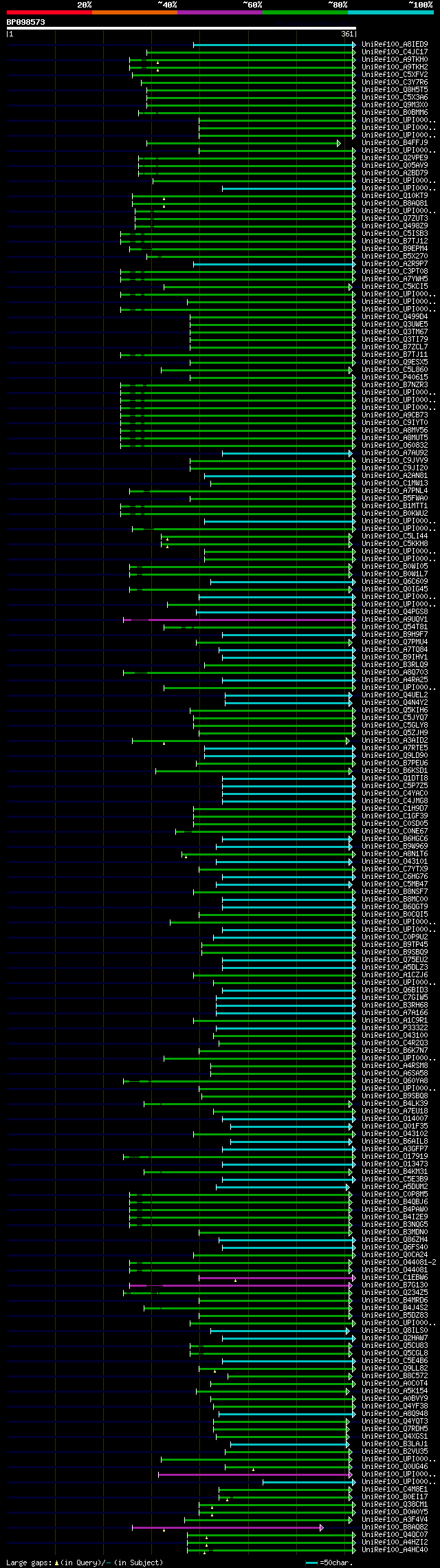Select the UniRef100_C0NE67 label

pos(395,831)
